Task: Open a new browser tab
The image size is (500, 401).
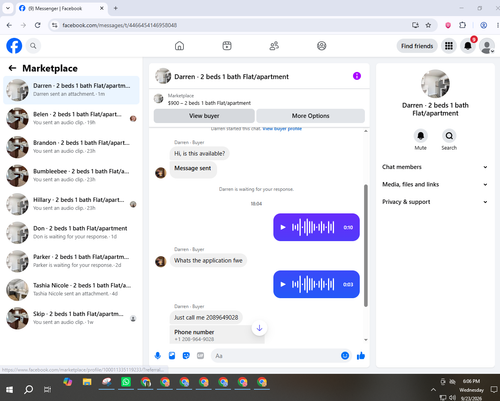Action: point(116,8)
